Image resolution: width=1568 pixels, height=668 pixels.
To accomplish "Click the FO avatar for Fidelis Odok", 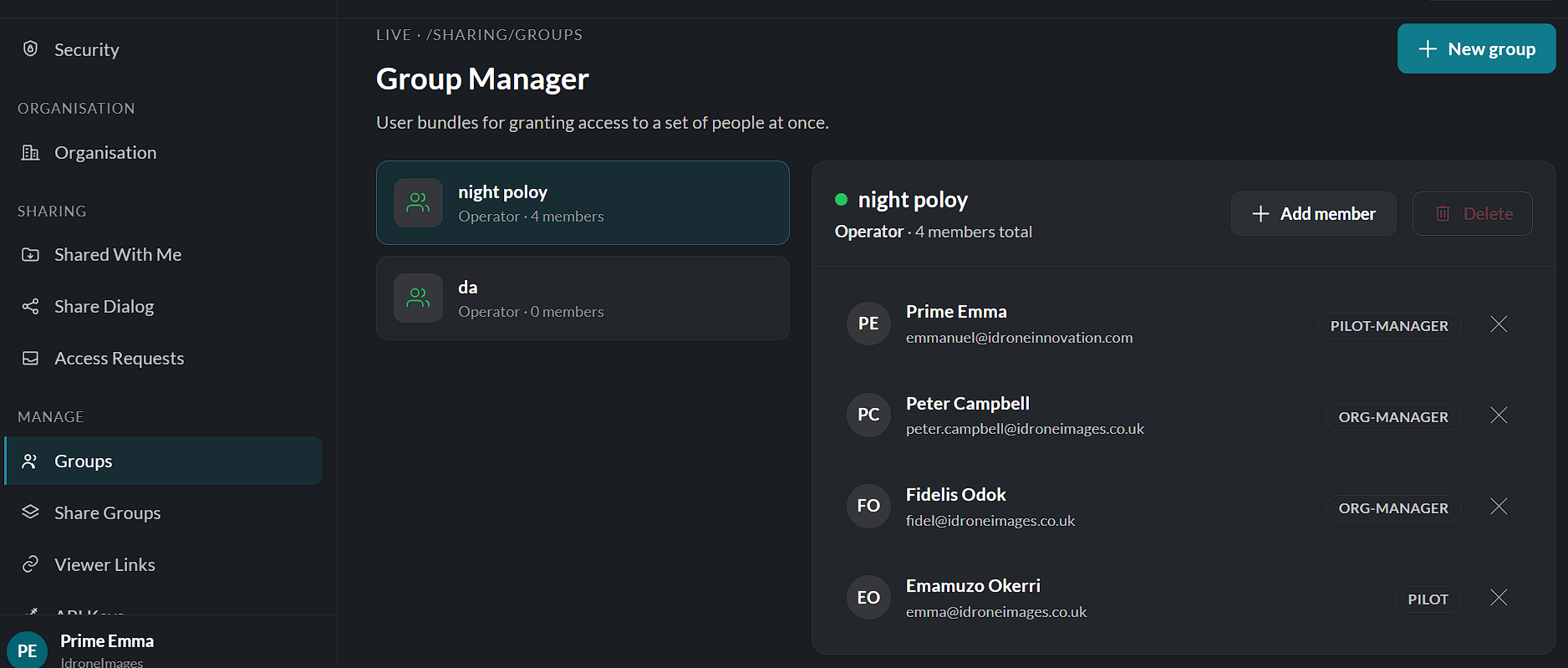I will click(868, 506).
